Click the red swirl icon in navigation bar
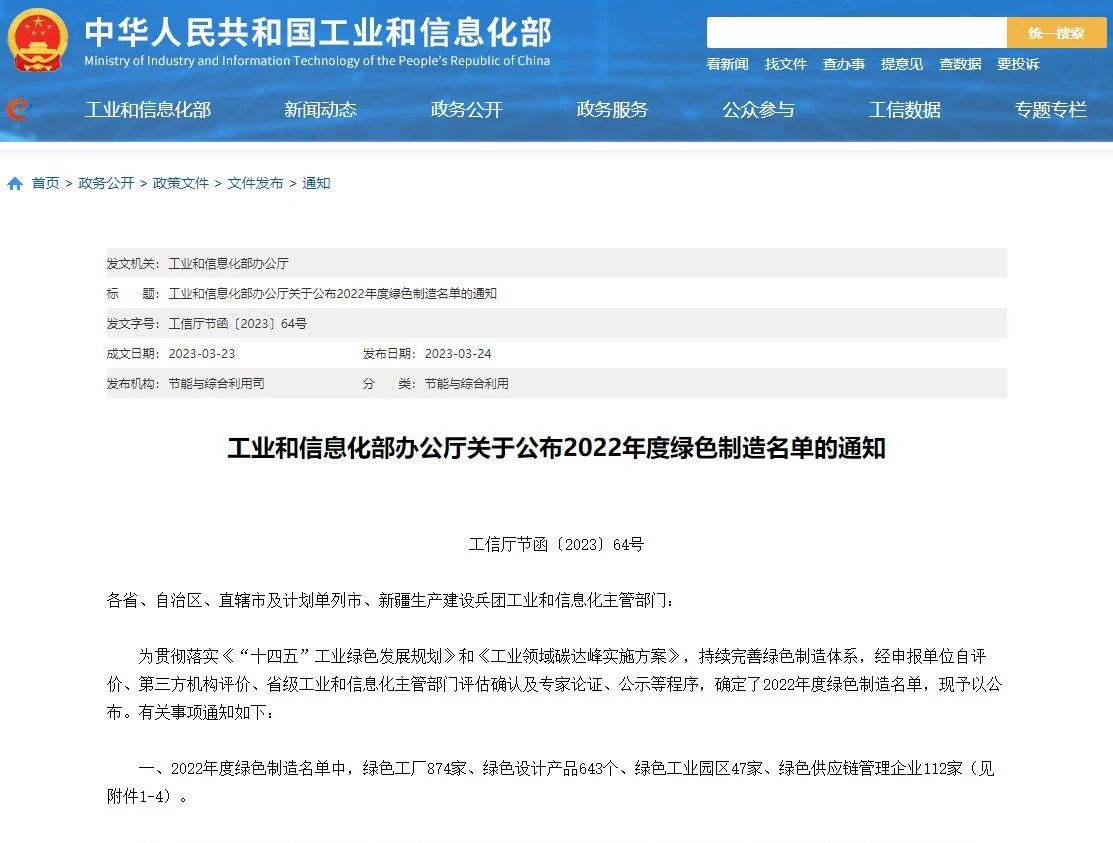Viewport: 1113px width, 843px height. coord(17,109)
